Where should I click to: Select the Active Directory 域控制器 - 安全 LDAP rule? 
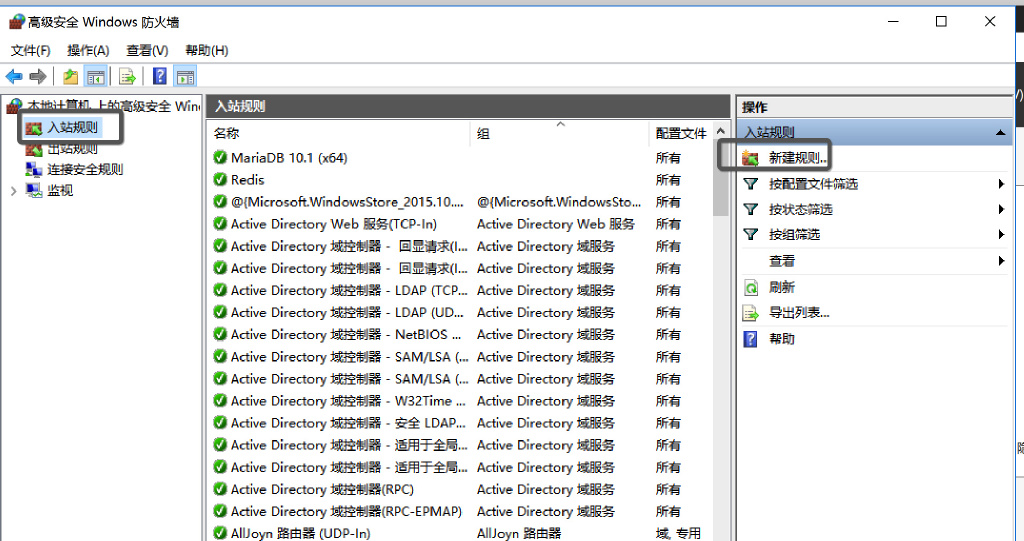pyautogui.click(x=348, y=423)
